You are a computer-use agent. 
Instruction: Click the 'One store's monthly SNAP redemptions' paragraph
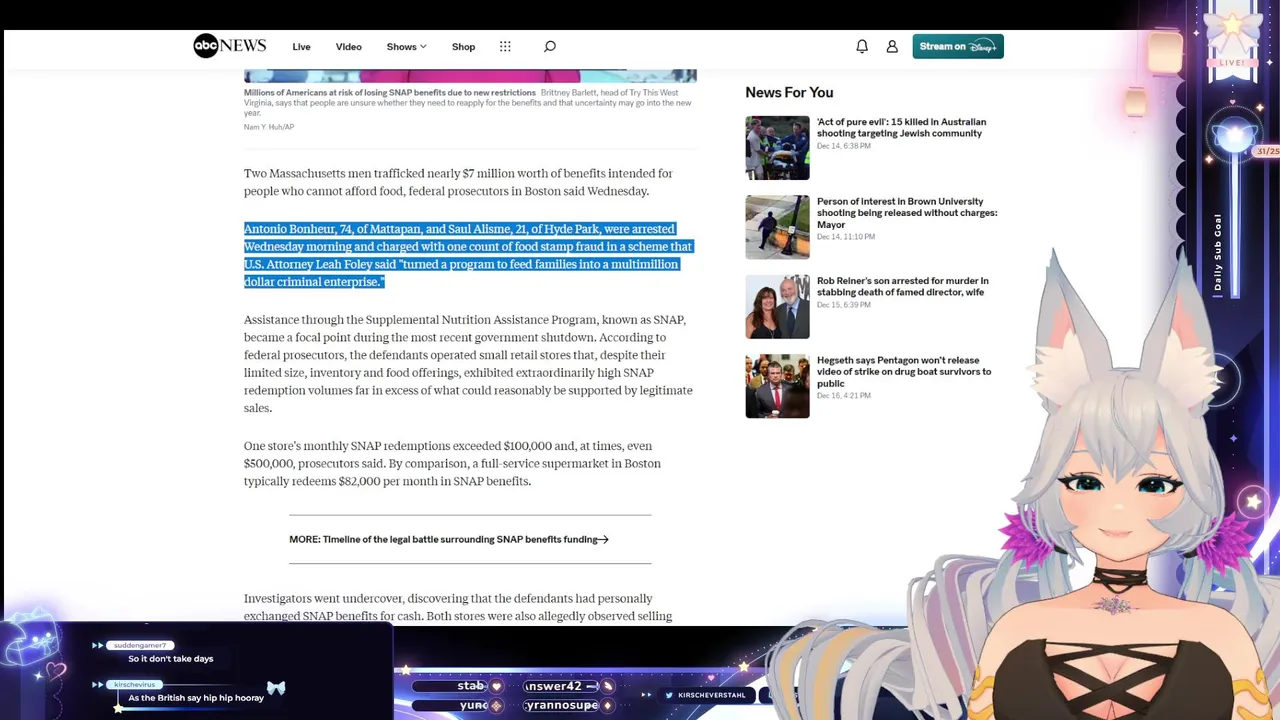click(x=452, y=463)
